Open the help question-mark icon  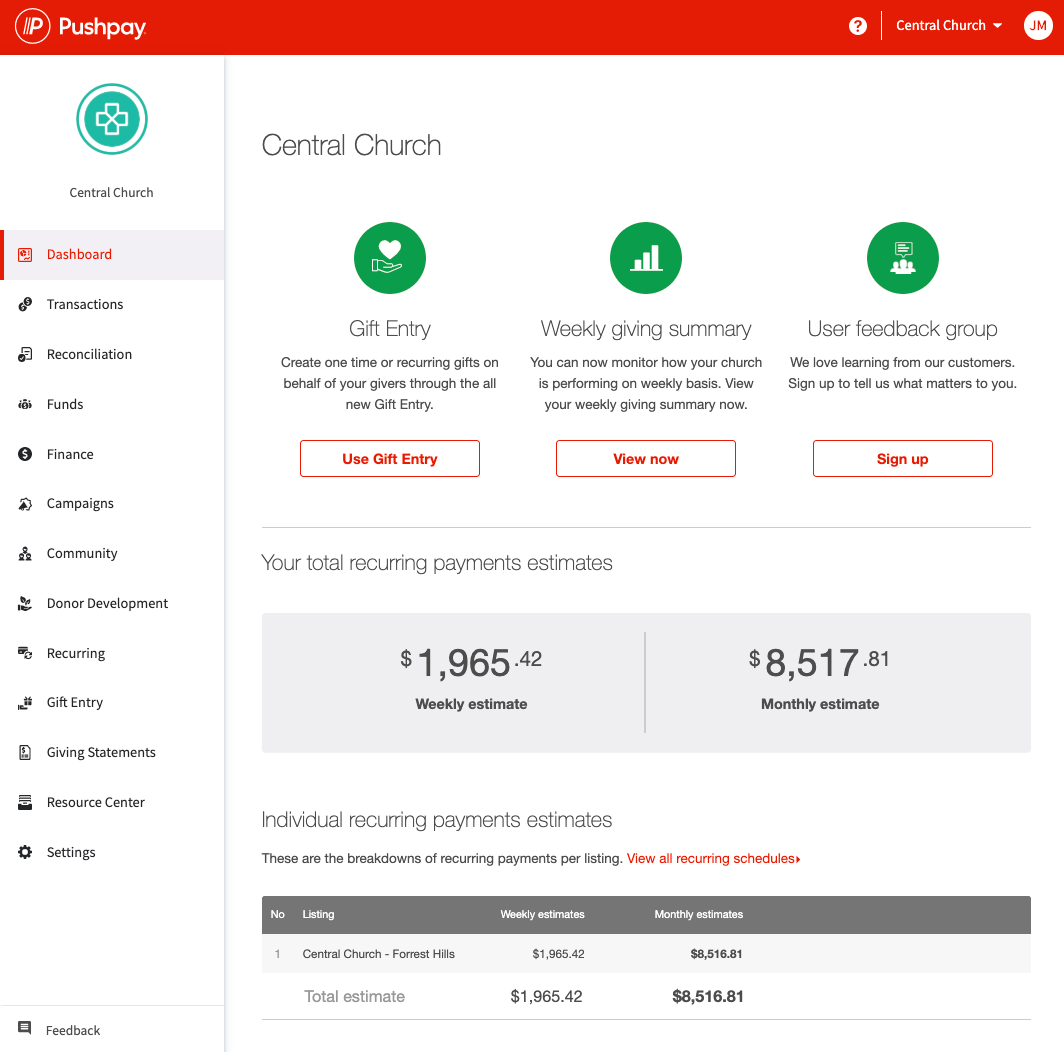857,25
